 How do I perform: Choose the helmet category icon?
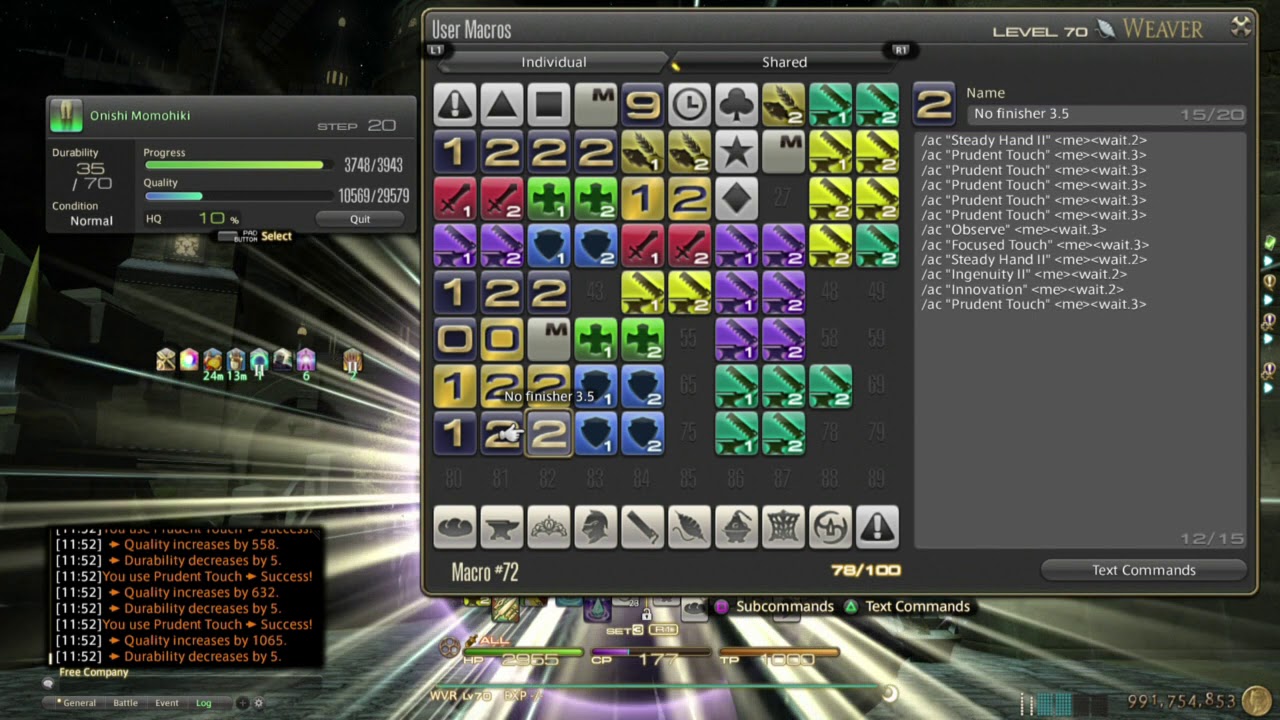(596, 527)
